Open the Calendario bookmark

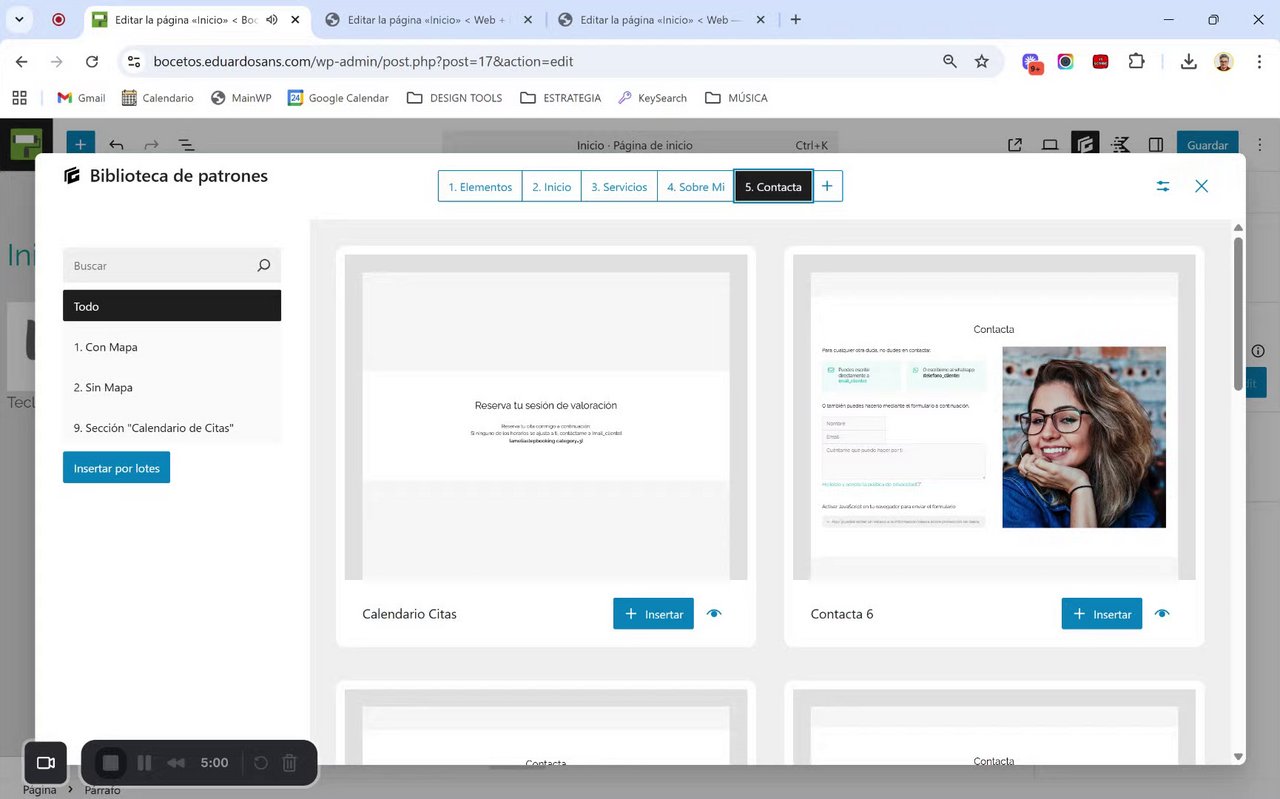pos(158,98)
